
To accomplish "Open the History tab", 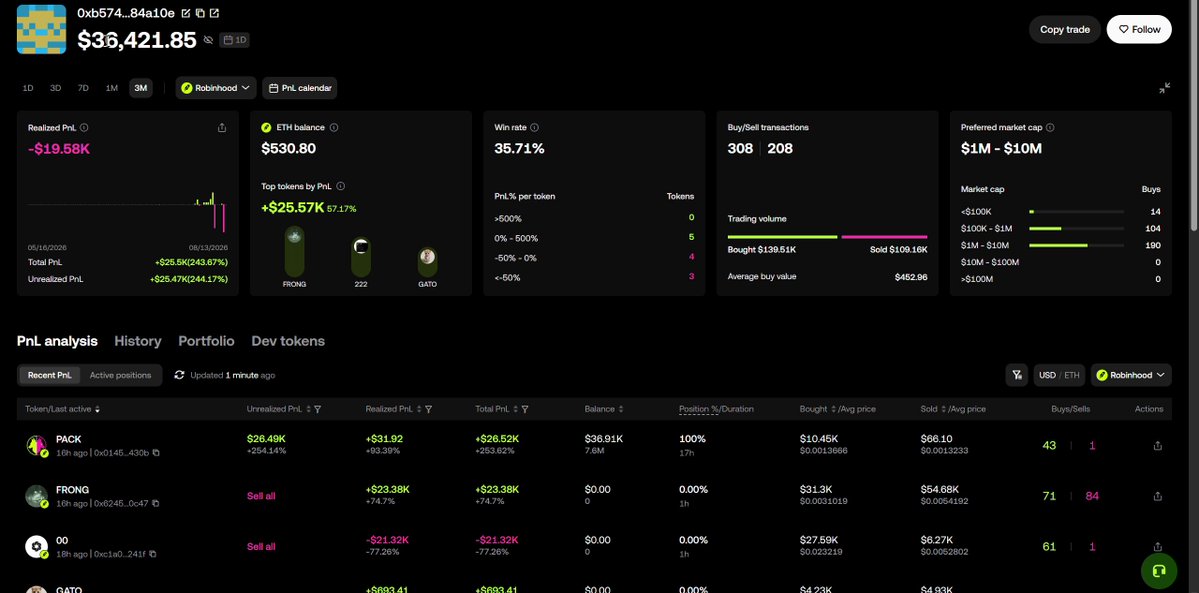I will pyautogui.click(x=138, y=341).
